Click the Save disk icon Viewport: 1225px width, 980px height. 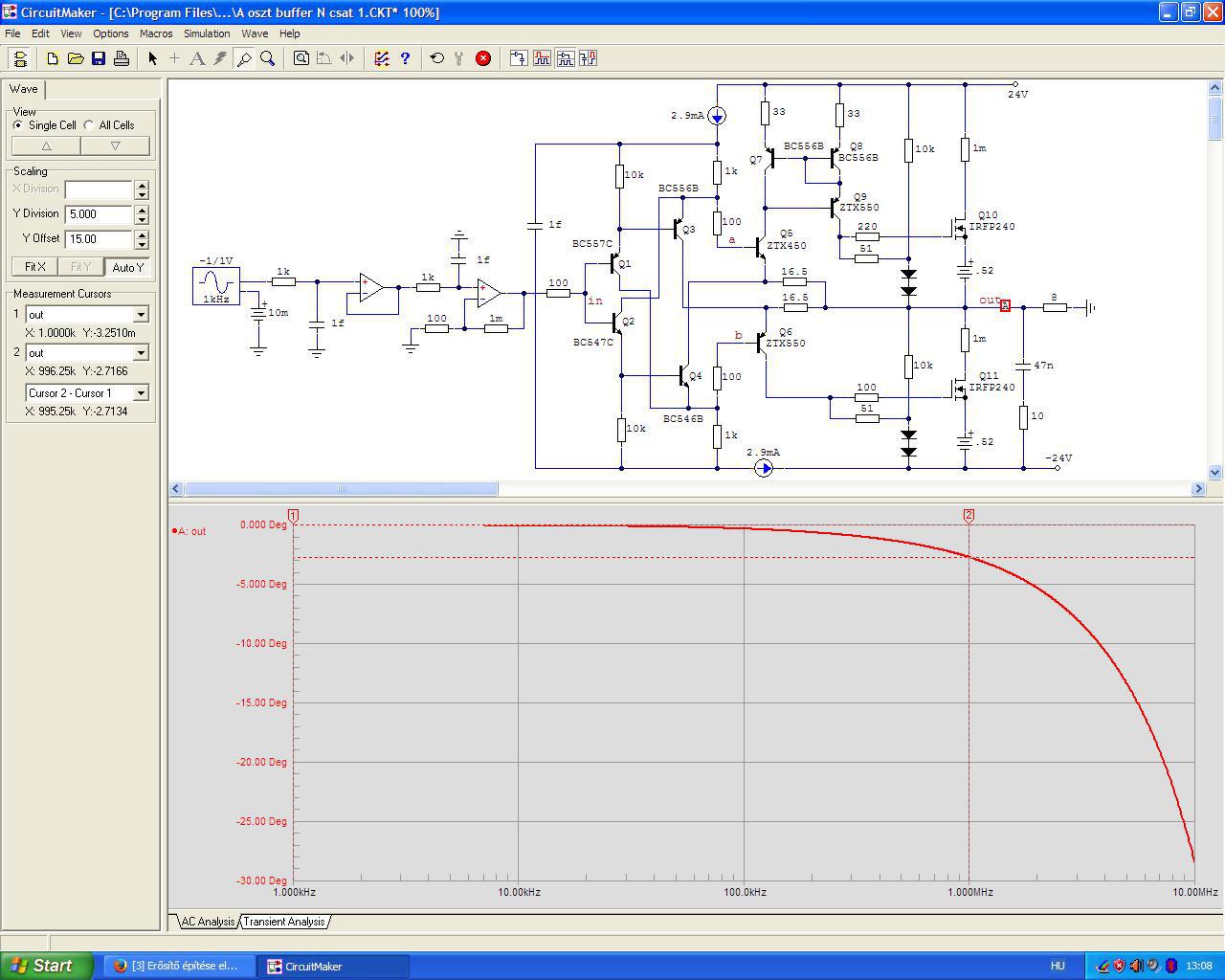[99, 58]
